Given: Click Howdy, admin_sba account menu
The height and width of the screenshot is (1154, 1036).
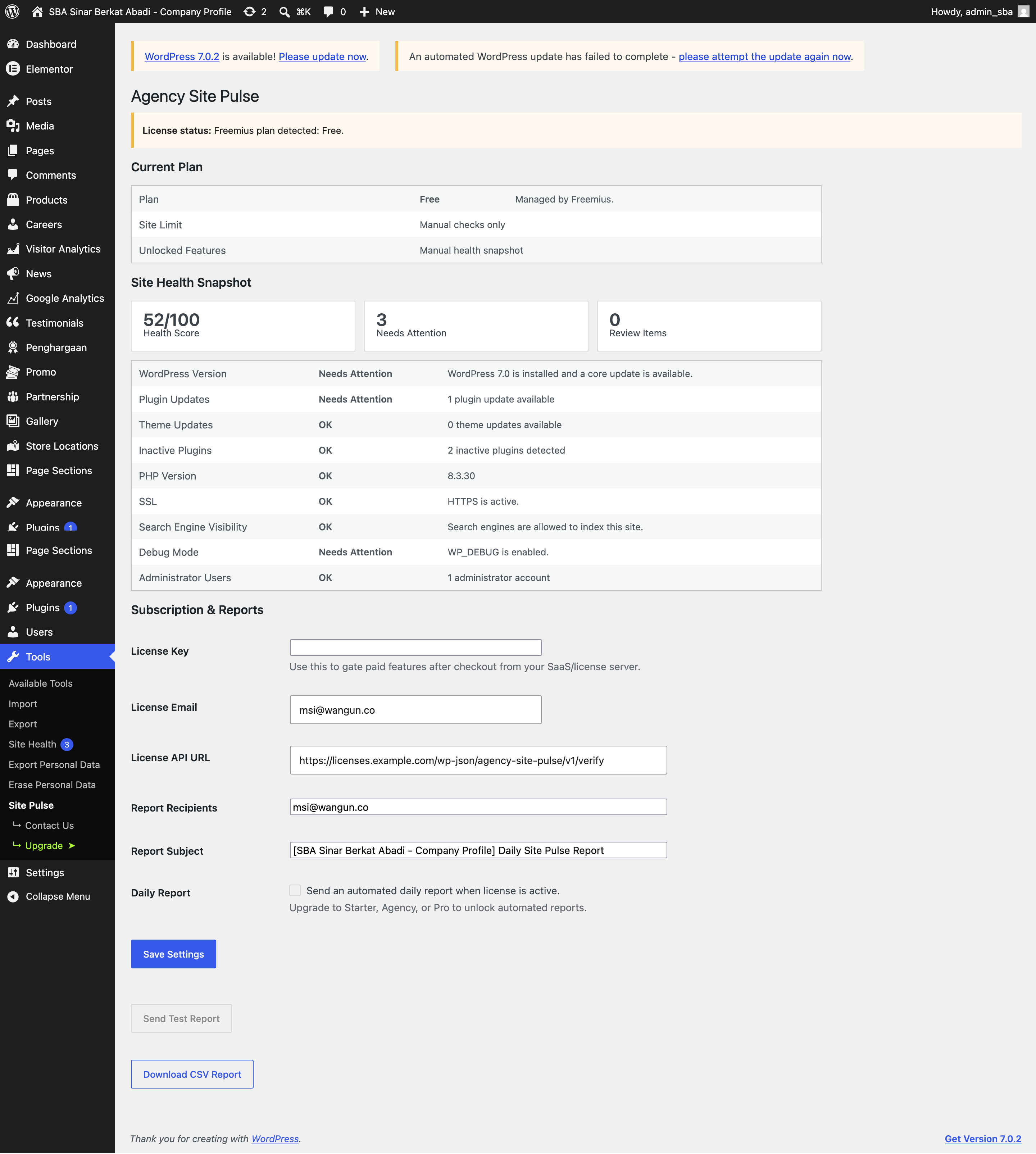Looking at the screenshot, I should [x=979, y=12].
